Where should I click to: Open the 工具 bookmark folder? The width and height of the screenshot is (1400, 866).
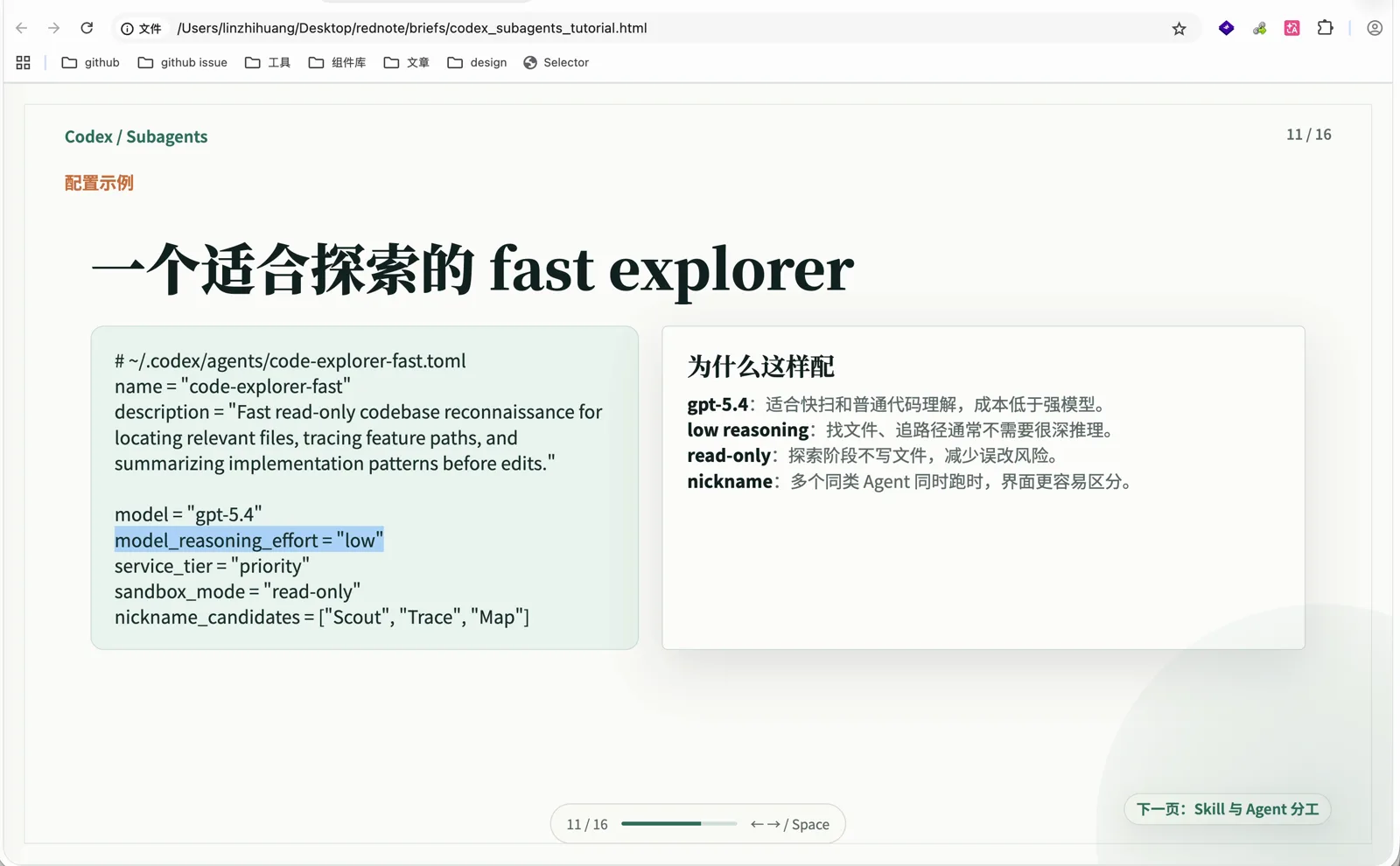coord(268,62)
